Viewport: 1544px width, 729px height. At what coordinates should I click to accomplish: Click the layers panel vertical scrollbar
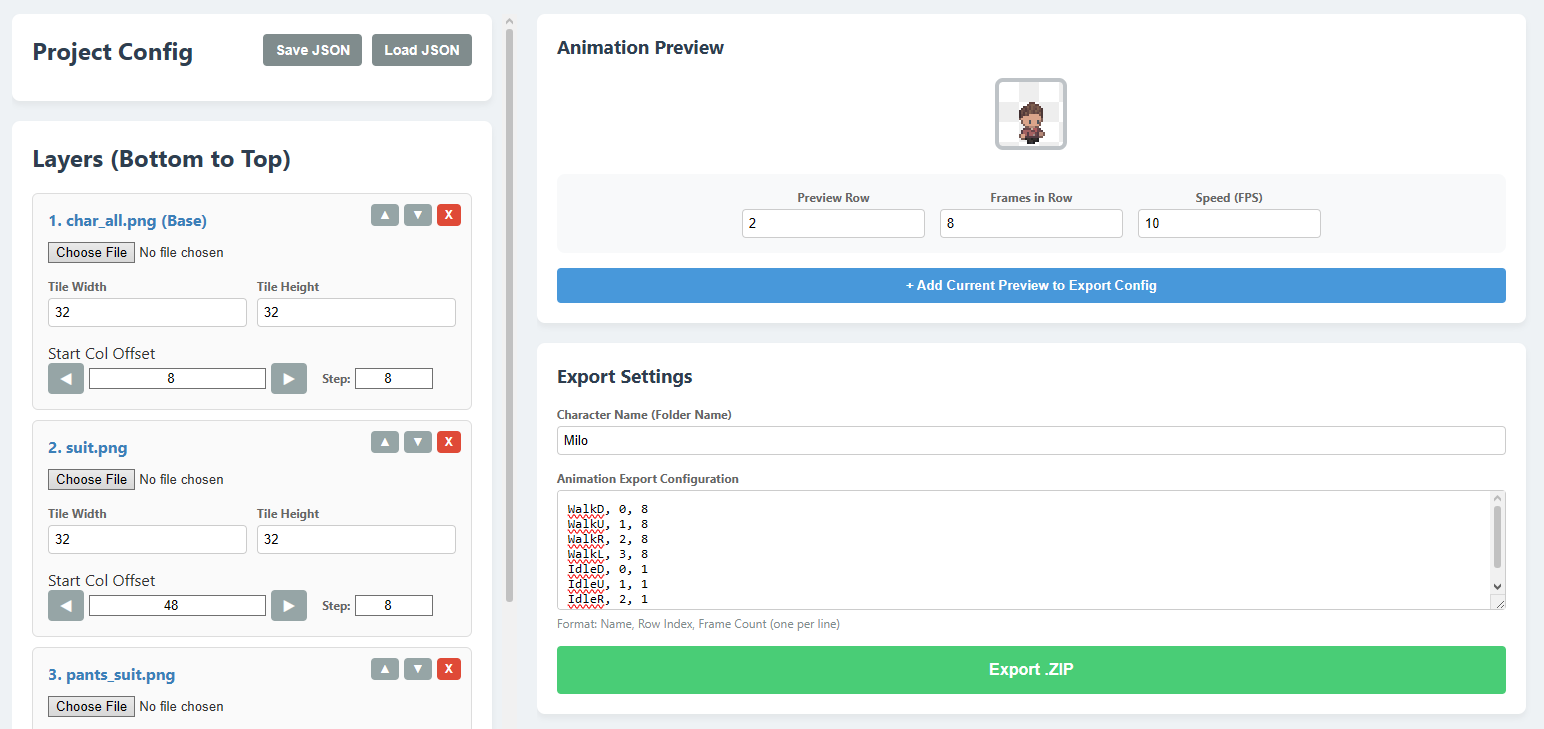[510, 315]
